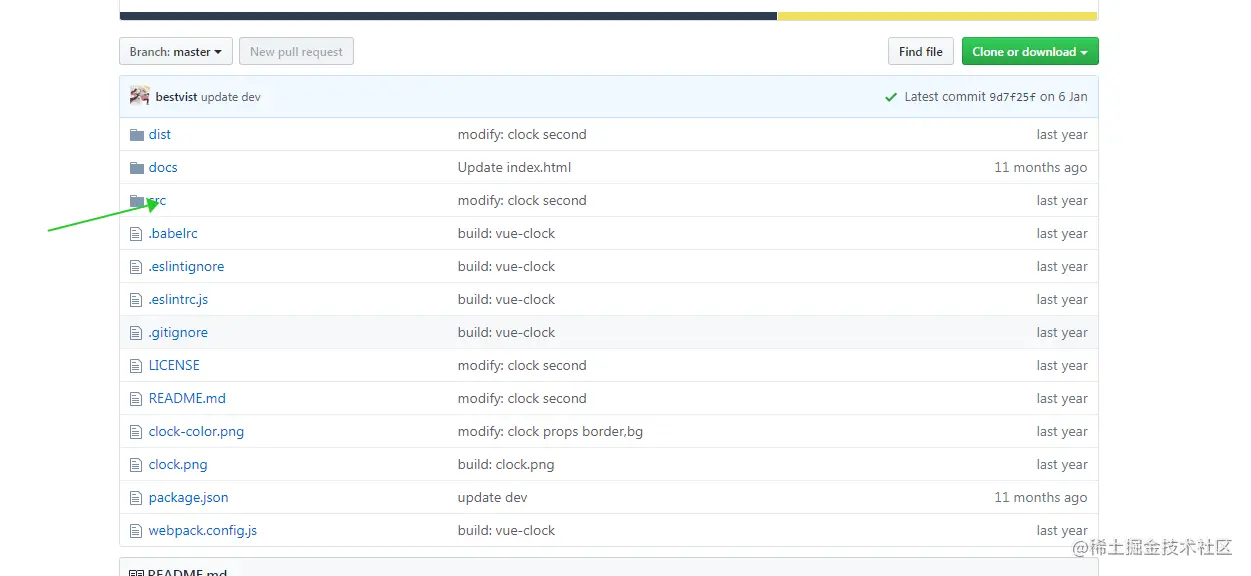
Task: Click the .eslintrc.js file icon
Action: [137, 300]
